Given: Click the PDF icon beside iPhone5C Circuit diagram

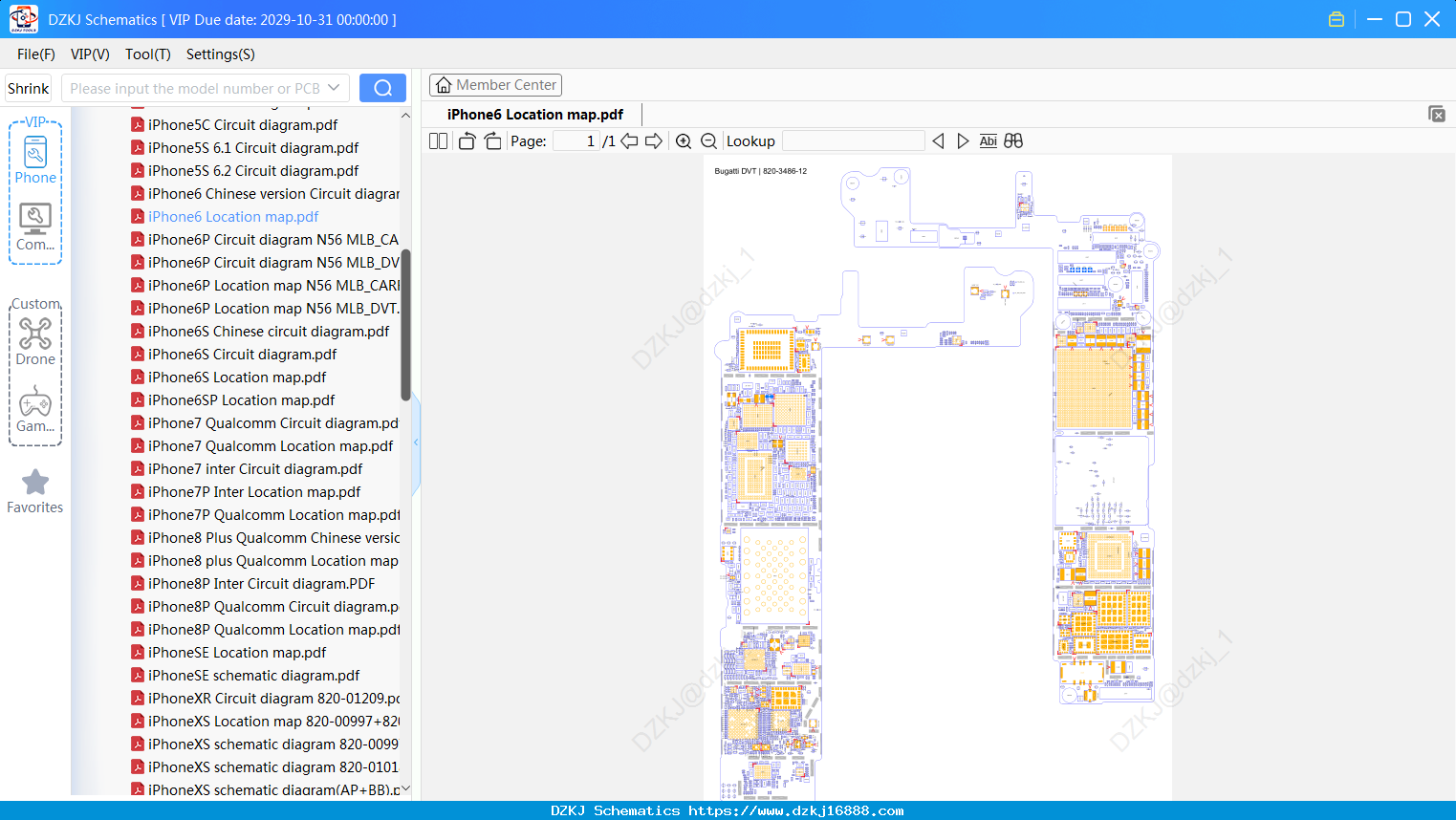Looking at the screenshot, I should [138, 124].
